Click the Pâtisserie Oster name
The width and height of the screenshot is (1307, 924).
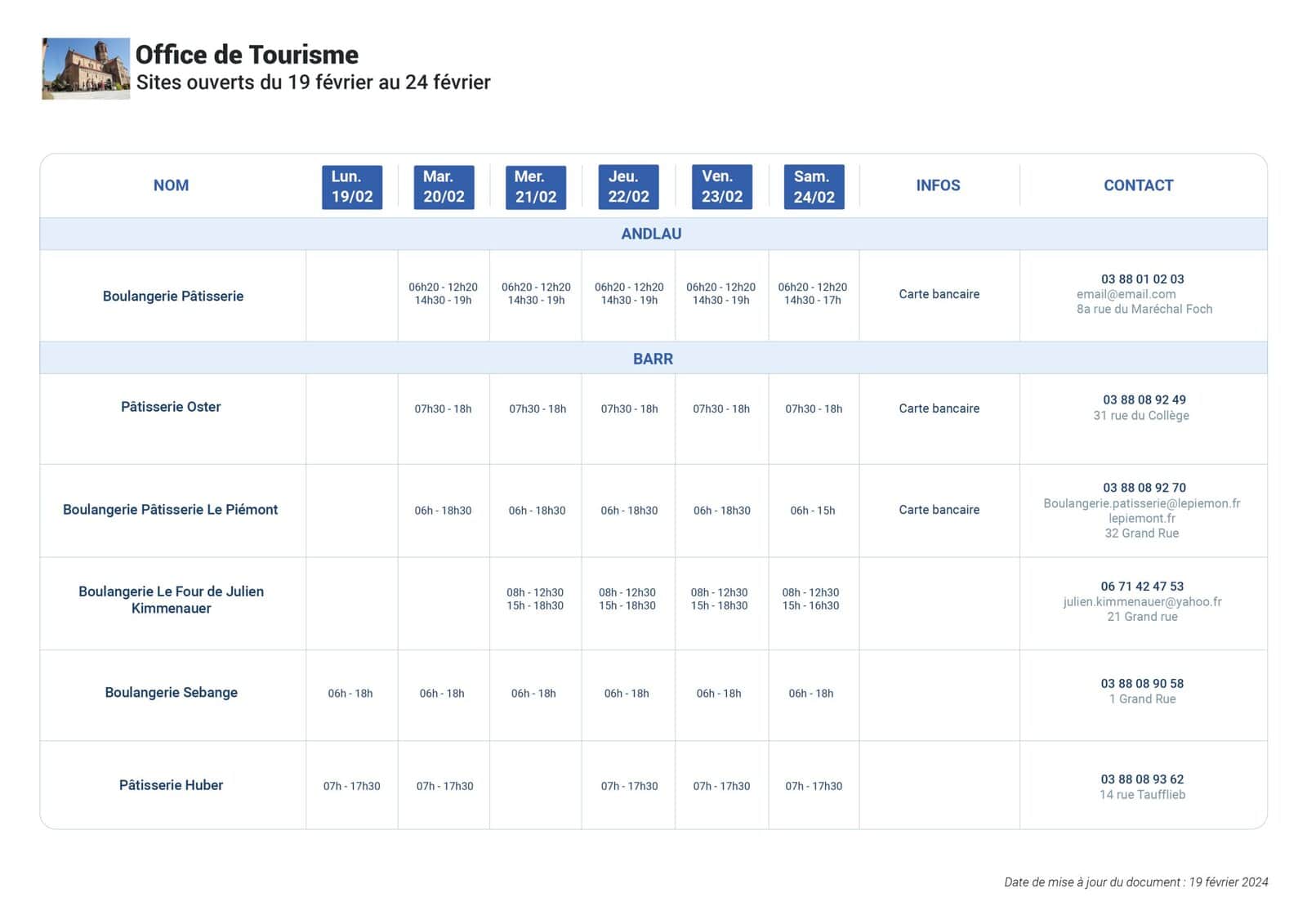point(171,407)
